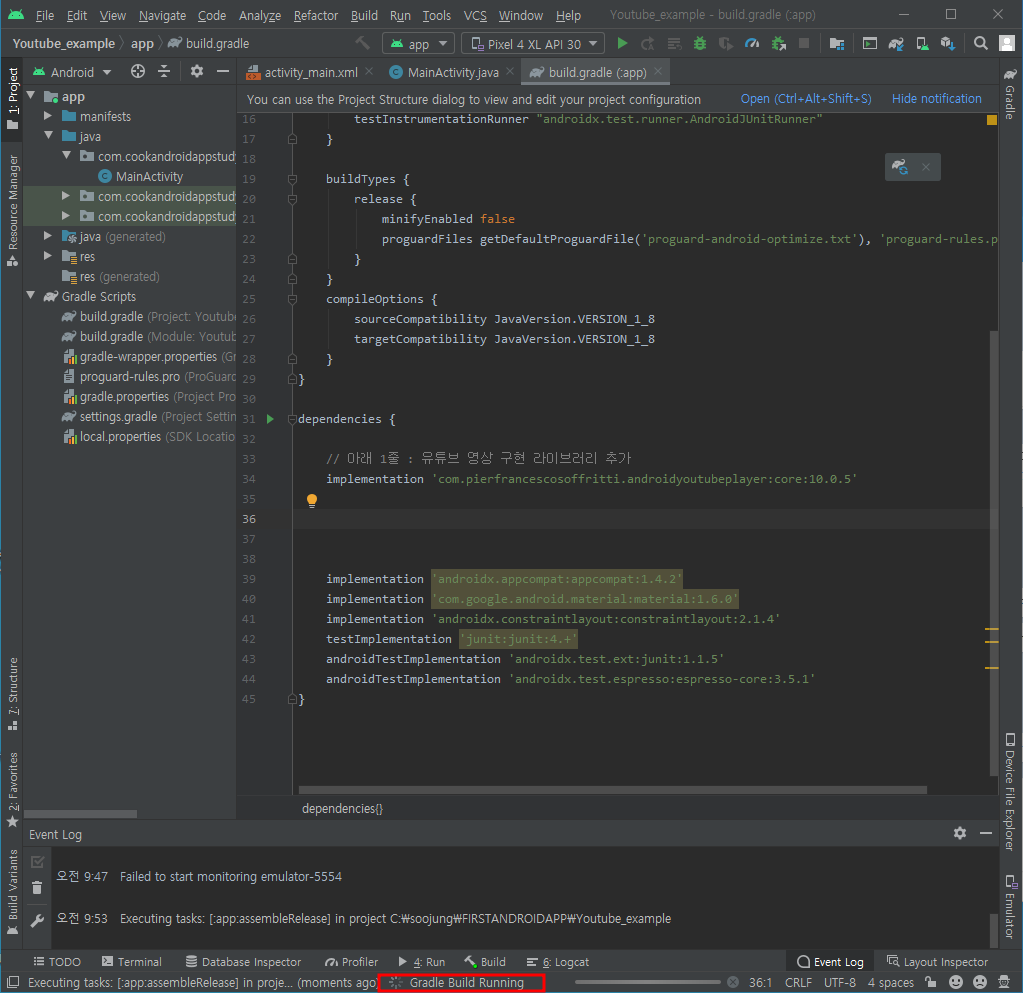Open the VCS menu

tap(475, 15)
